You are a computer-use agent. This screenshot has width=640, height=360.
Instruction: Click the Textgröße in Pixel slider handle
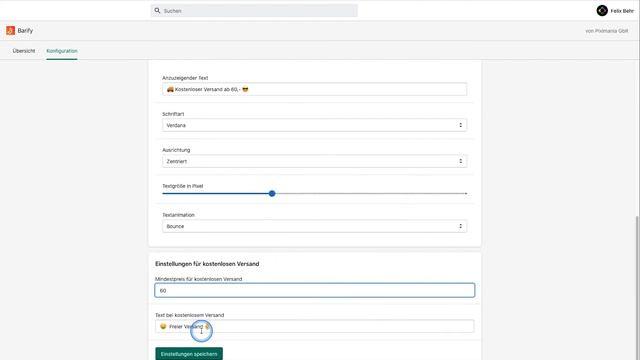coord(272,193)
